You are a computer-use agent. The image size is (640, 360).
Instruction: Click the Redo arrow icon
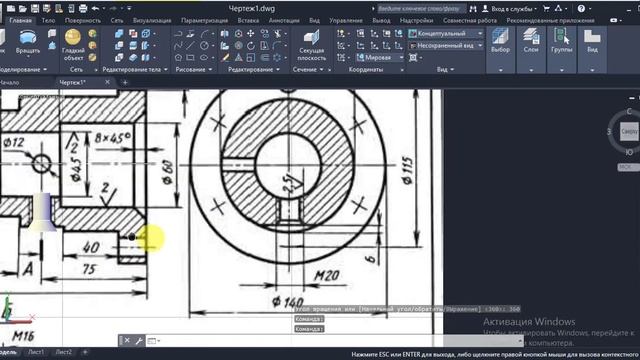(113, 8)
